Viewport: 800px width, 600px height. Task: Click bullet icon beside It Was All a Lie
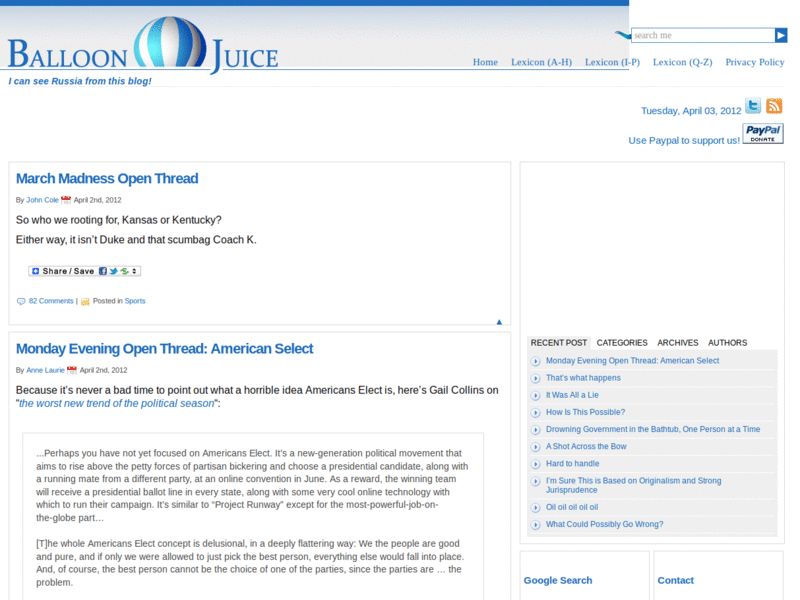coord(535,395)
